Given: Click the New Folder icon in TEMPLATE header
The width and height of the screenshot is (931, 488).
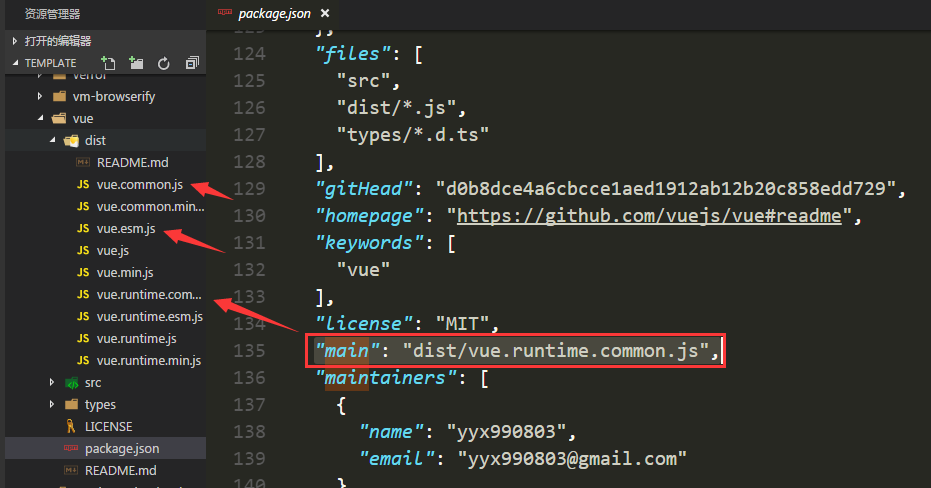Looking at the screenshot, I should coord(137,63).
